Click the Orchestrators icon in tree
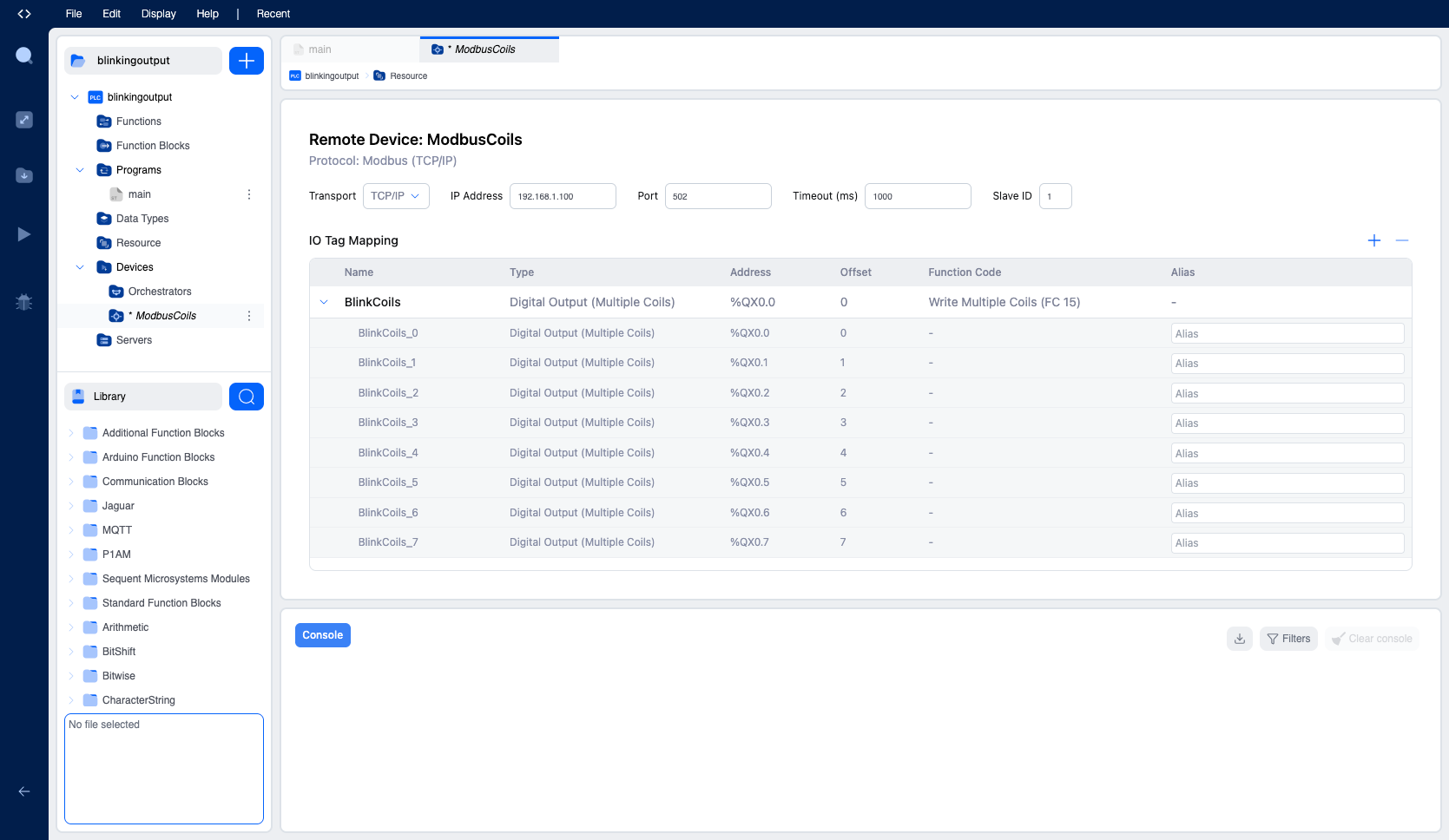The image size is (1449, 840). [116, 292]
